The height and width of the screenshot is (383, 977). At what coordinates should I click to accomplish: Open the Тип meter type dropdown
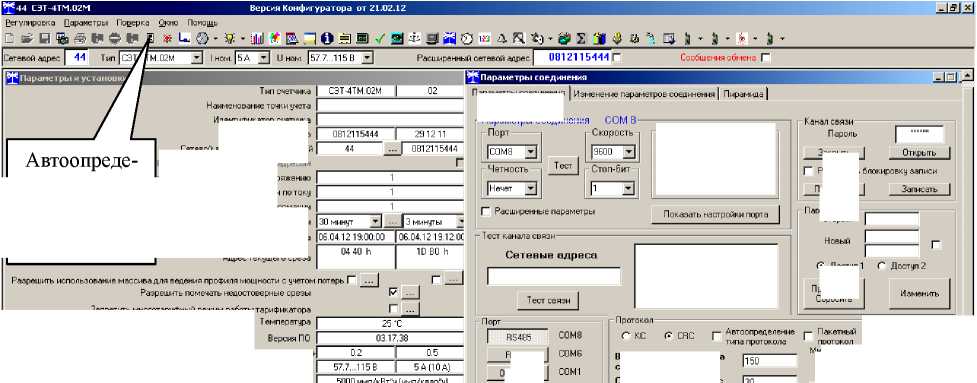pos(197,57)
